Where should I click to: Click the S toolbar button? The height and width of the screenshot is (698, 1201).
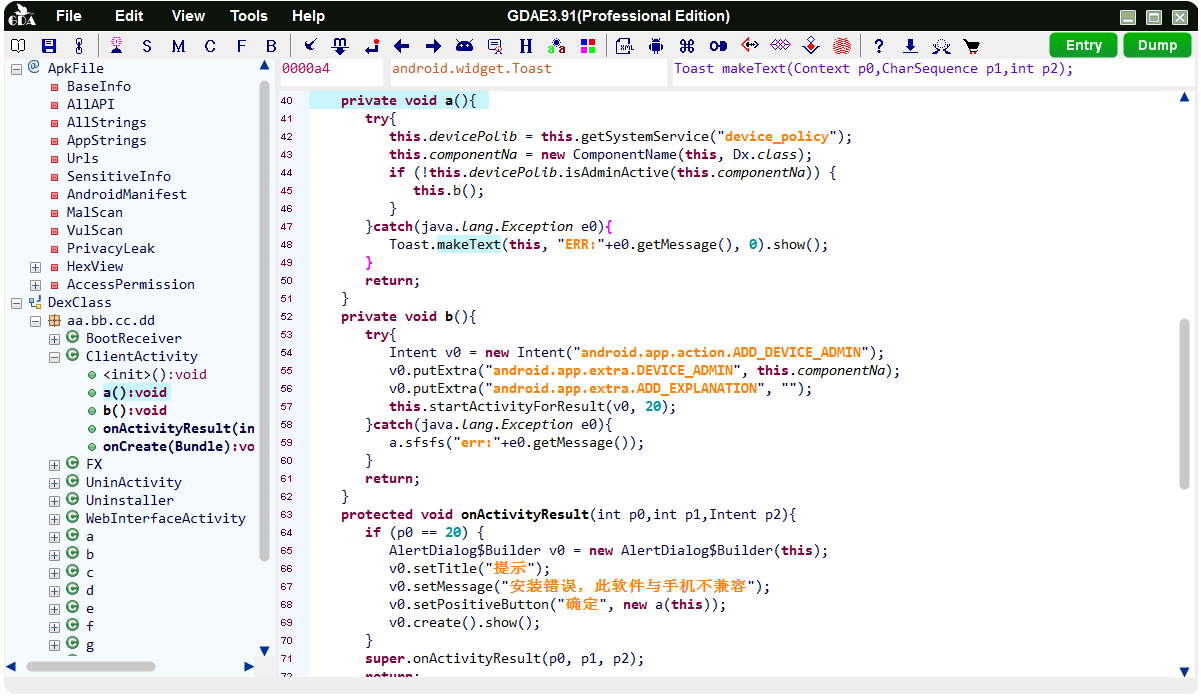(x=147, y=46)
